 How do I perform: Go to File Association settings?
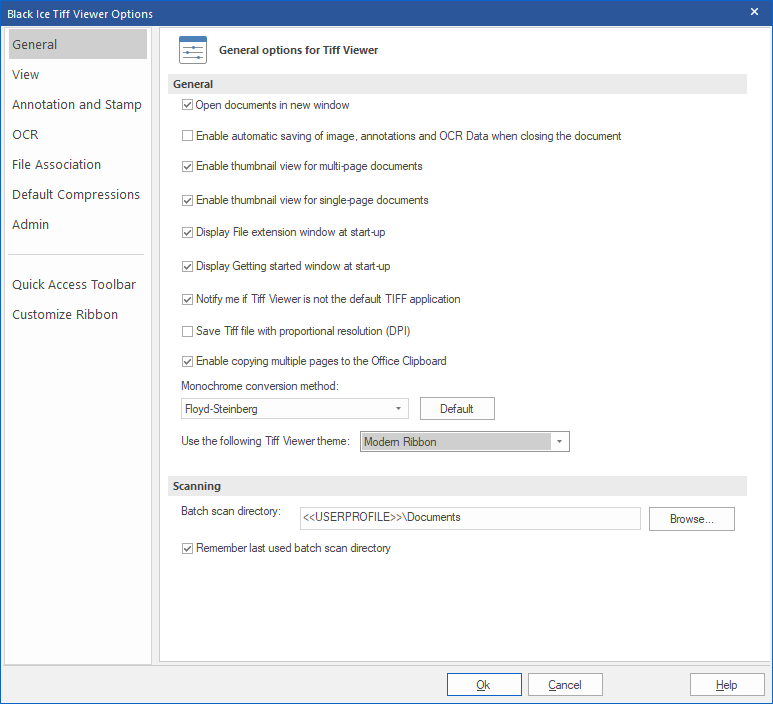pos(57,165)
